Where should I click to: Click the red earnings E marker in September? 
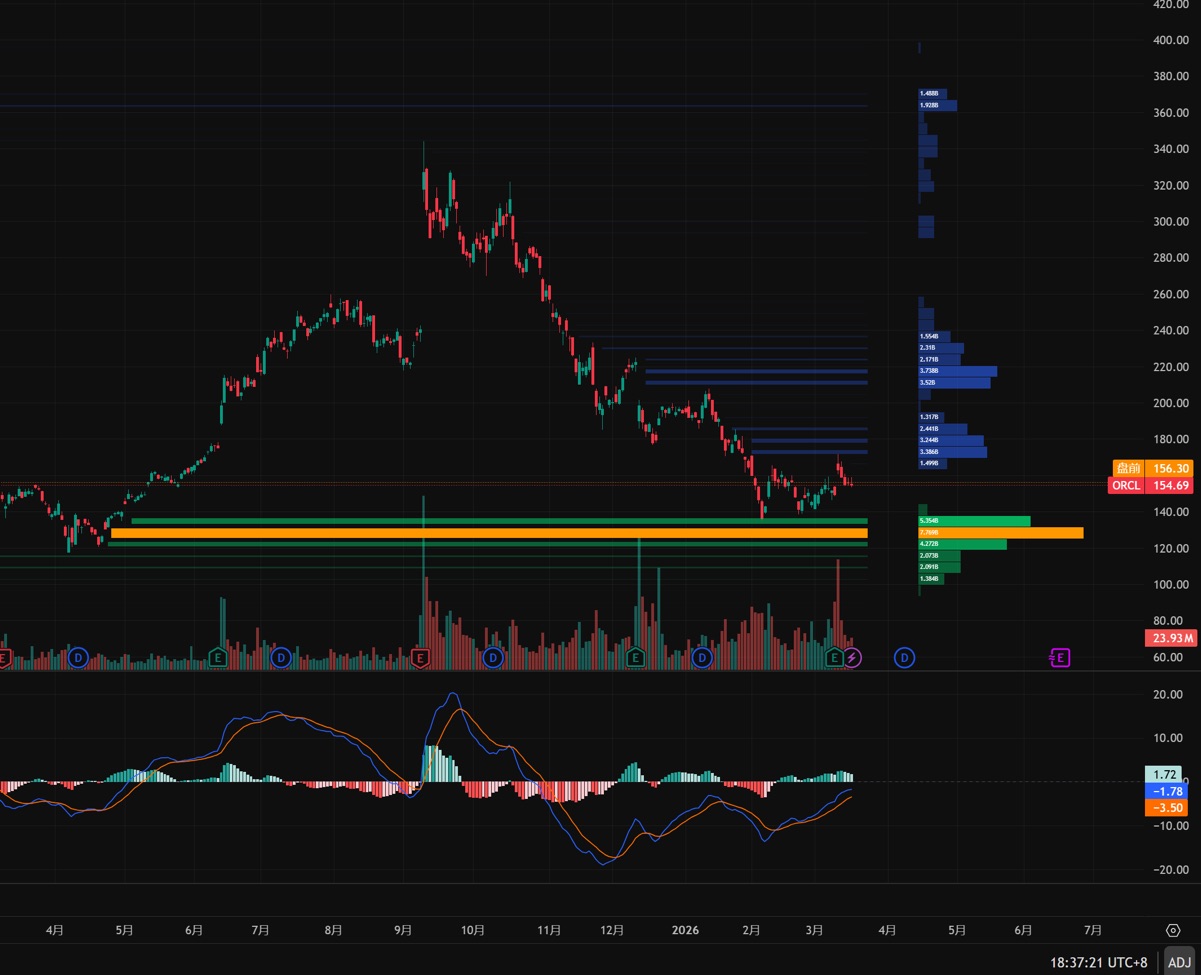(420, 658)
